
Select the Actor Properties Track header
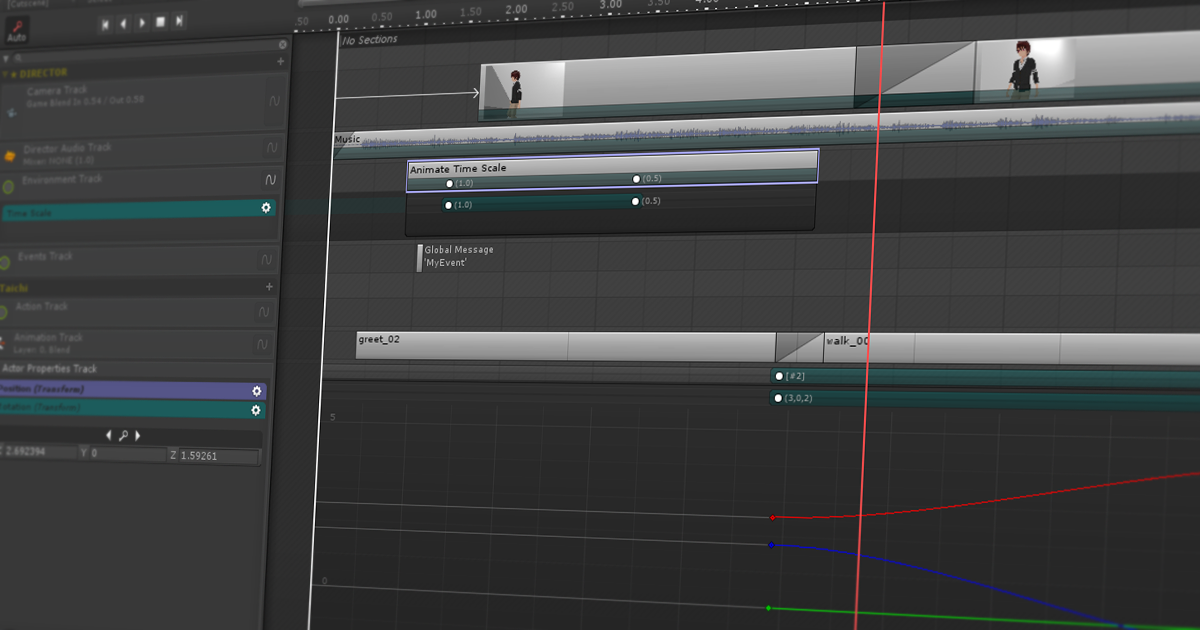[135, 369]
